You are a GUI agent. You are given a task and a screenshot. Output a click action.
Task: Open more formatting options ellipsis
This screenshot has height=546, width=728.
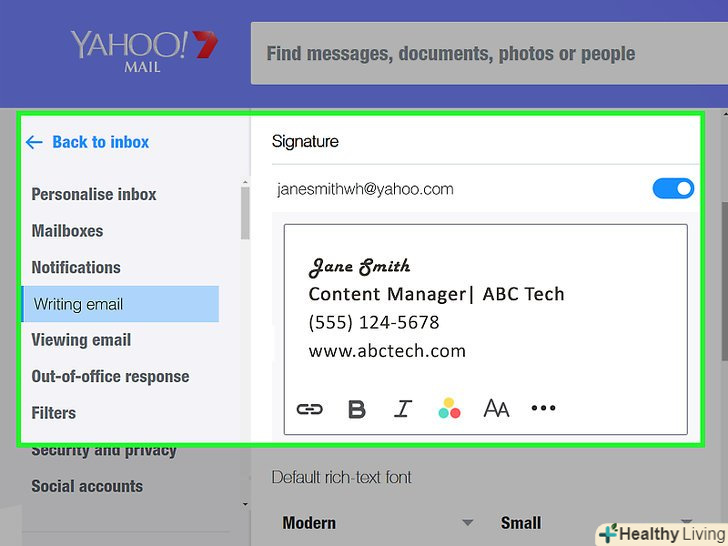(543, 408)
